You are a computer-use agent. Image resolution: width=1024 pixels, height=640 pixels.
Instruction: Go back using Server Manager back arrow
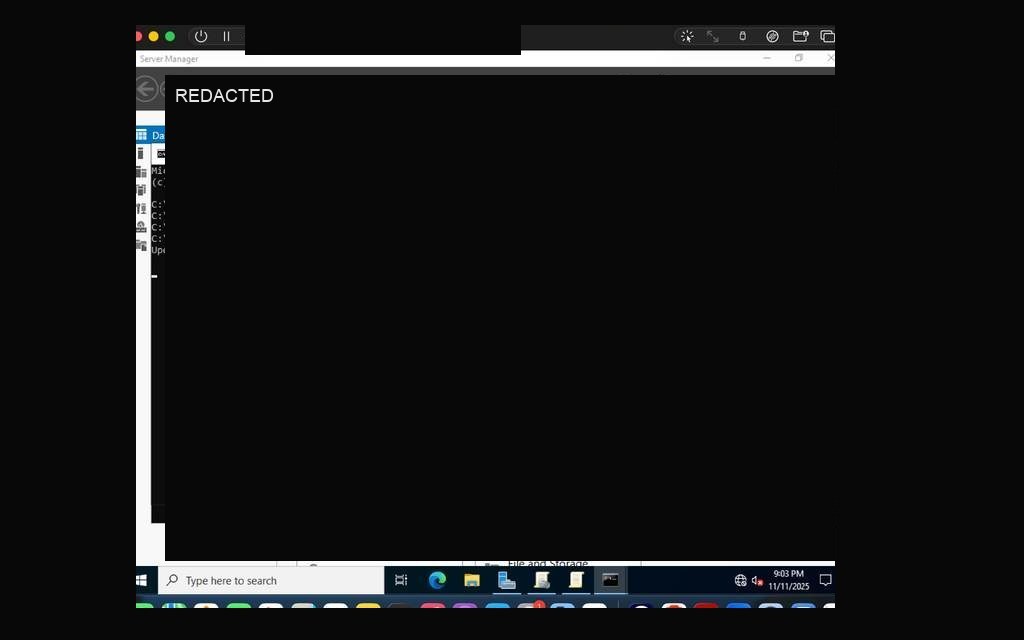tap(146, 89)
